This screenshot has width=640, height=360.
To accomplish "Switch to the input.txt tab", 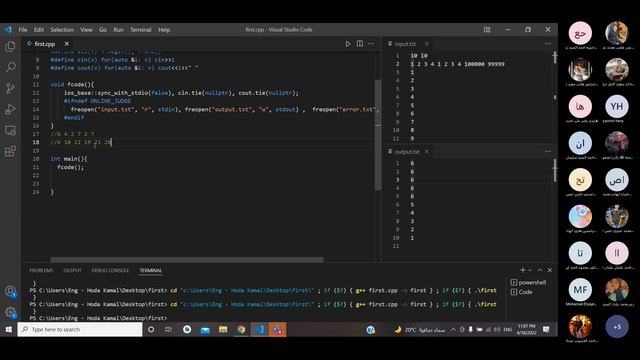I will click(405, 44).
